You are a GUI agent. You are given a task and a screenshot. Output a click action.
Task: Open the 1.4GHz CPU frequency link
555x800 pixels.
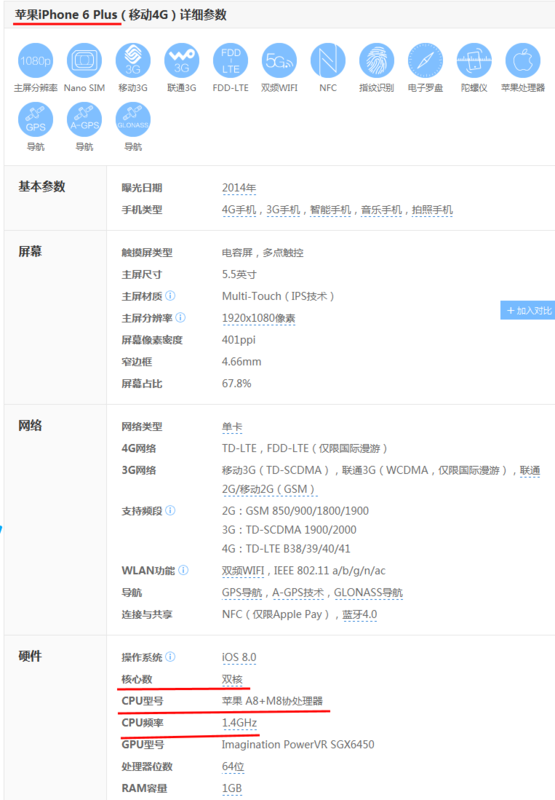click(239, 723)
